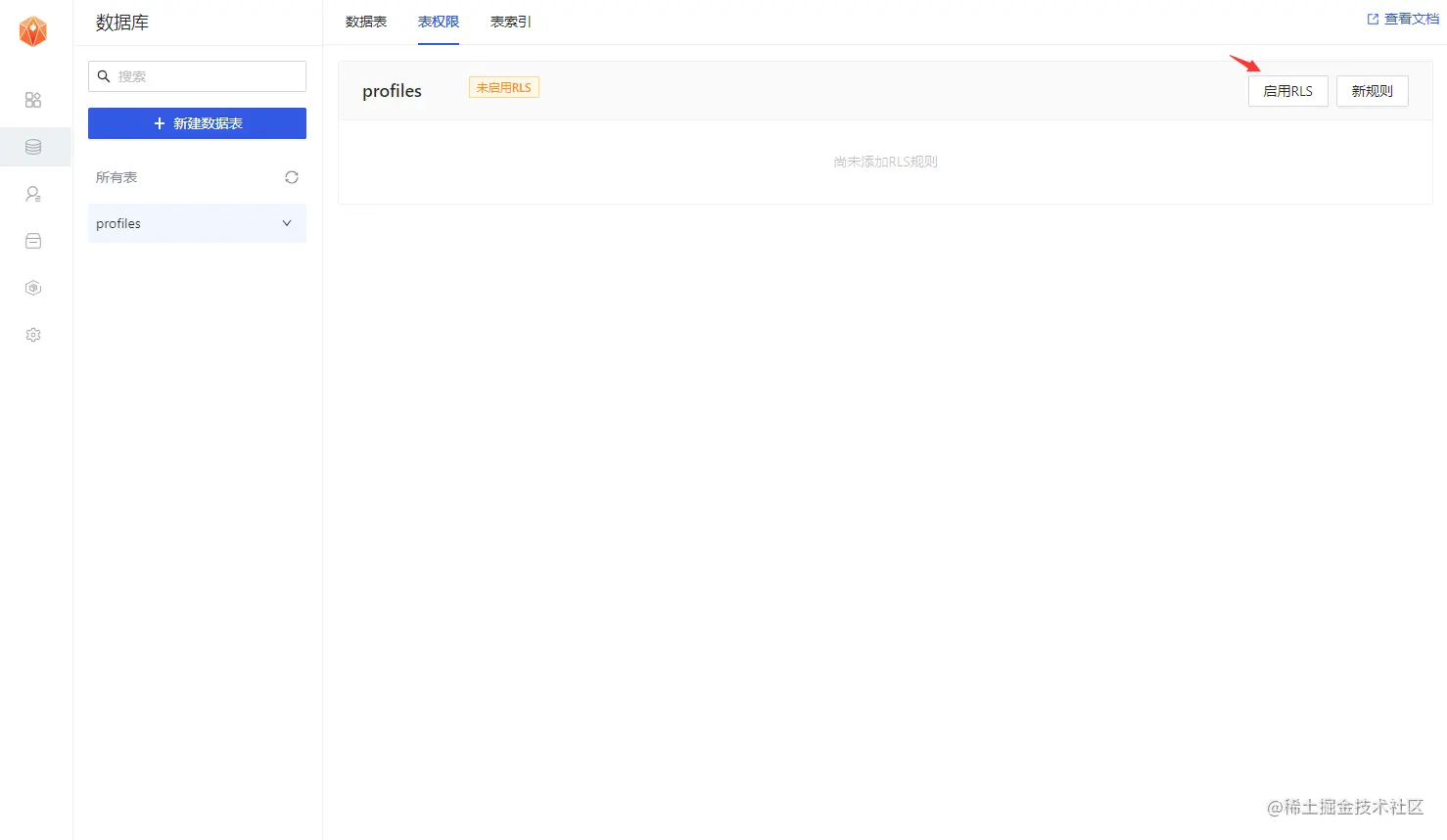The height and width of the screenshot is (840, 1447).
Task: Click the 未启用RLS status badge
Action: coord(503,86)
